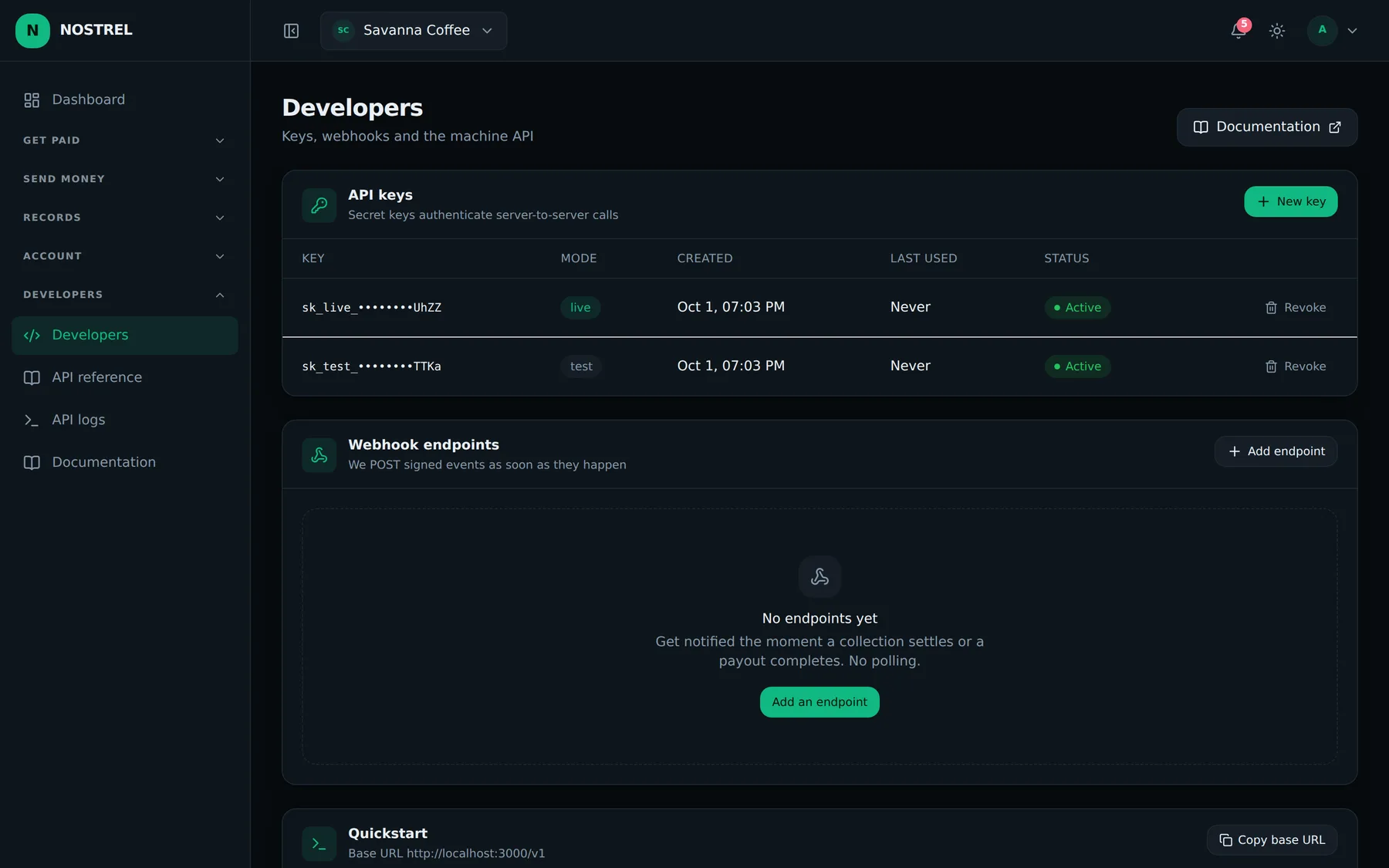
Task: Collapse the DEVELOPERS section
Action: [x=125, y=295]
